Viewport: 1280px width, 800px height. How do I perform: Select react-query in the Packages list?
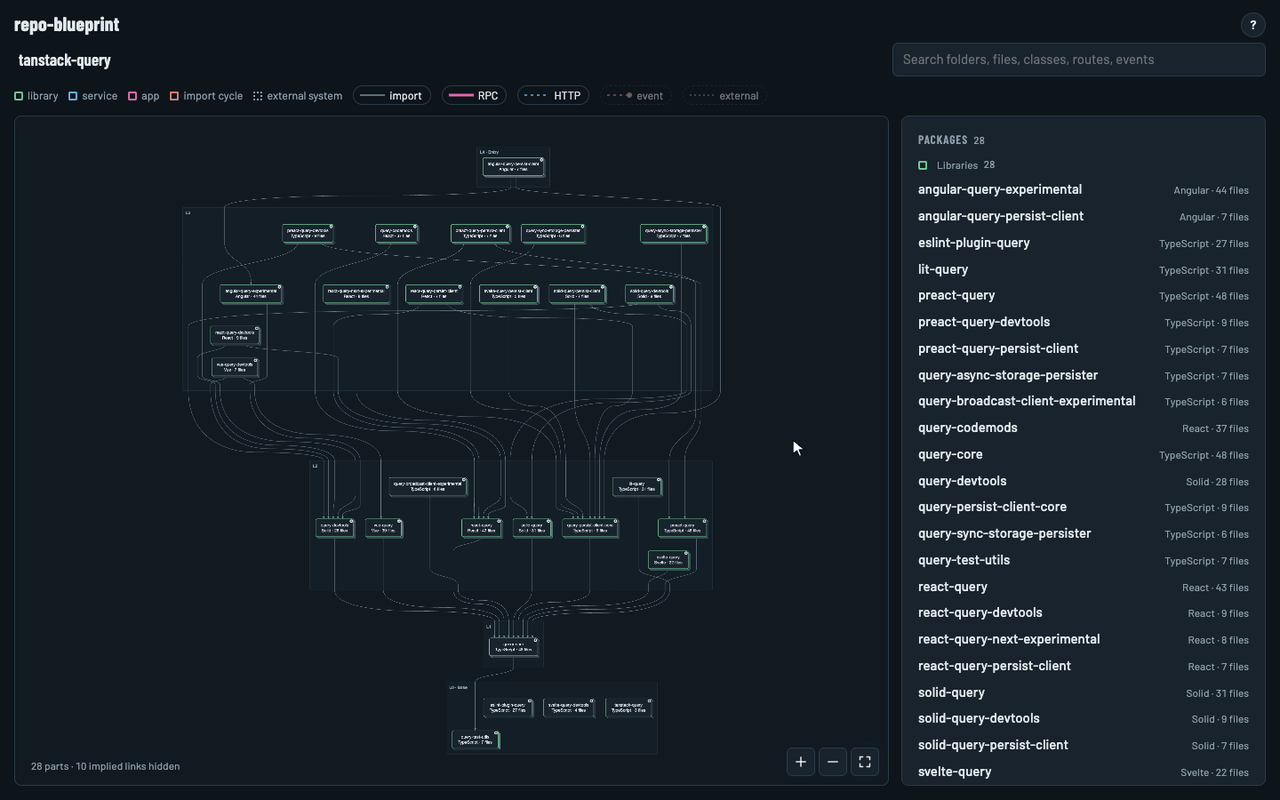click(x=1083, y=587)
